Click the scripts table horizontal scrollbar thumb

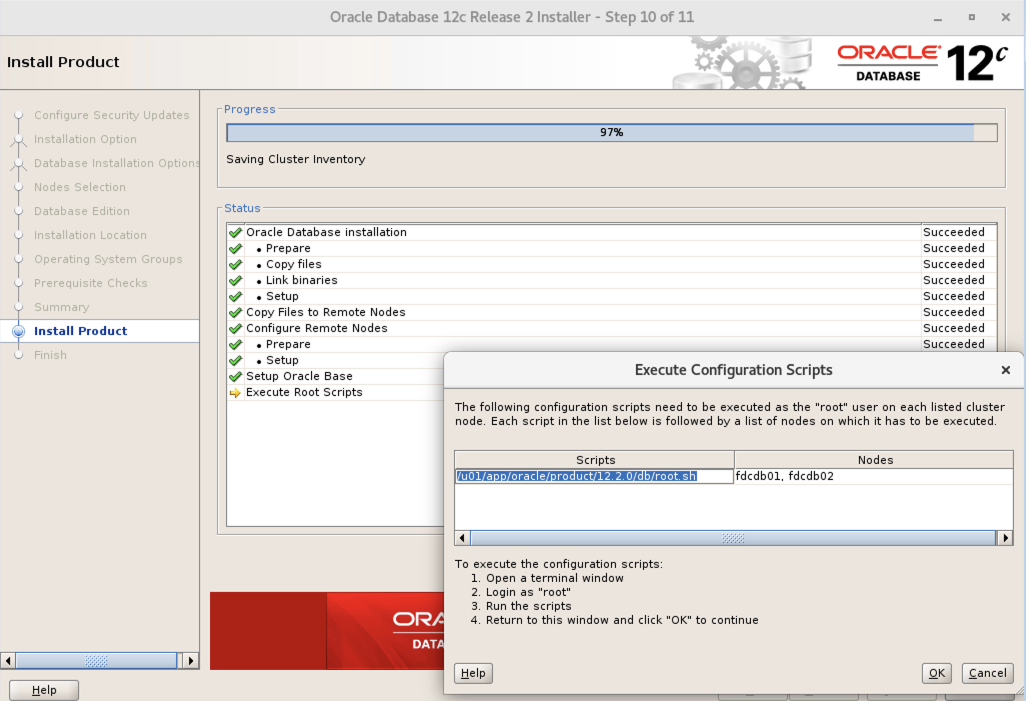pos(733,538)
